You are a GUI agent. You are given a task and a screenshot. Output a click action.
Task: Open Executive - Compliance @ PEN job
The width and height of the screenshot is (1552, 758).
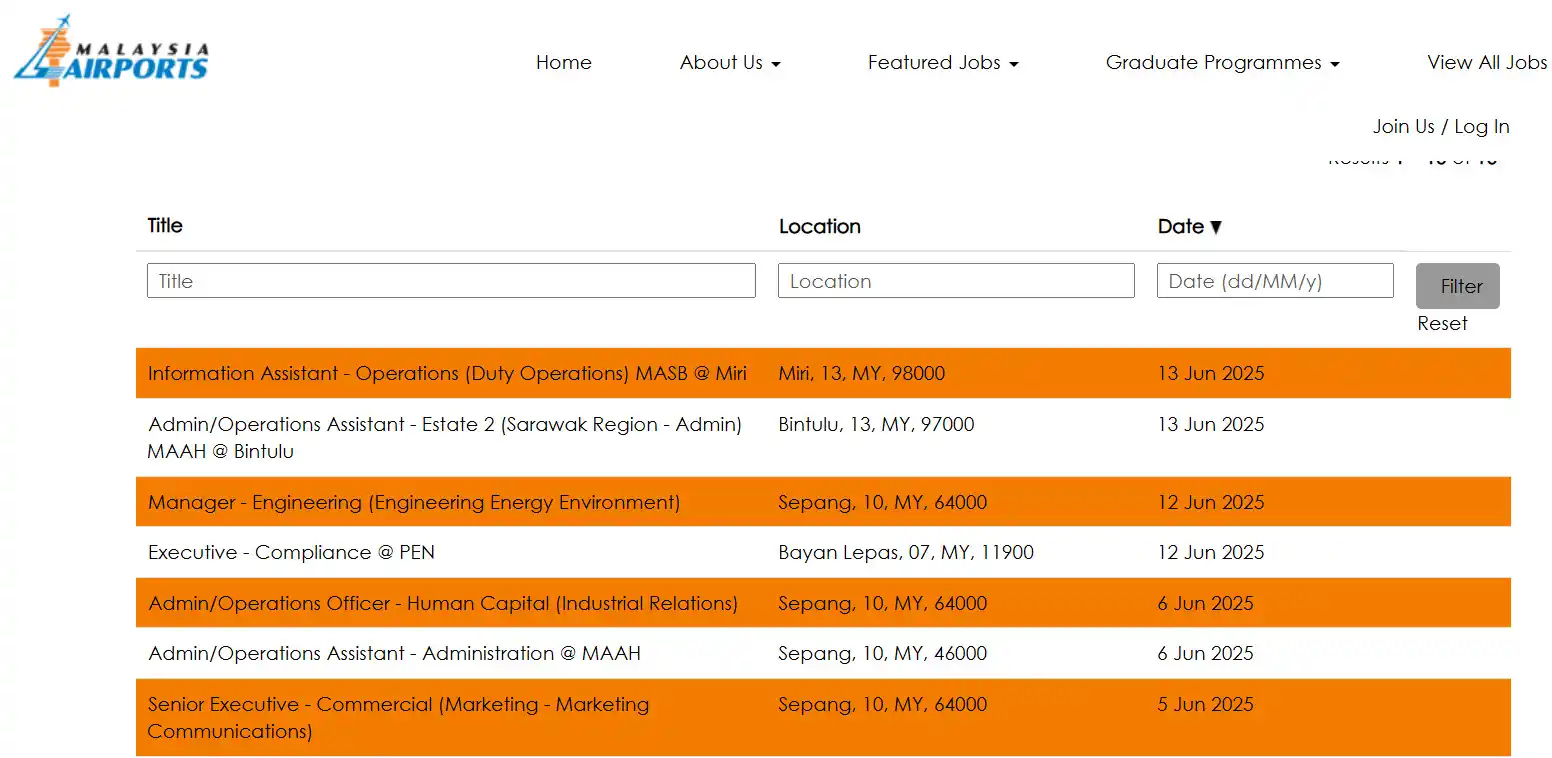(x=291, y=552)
